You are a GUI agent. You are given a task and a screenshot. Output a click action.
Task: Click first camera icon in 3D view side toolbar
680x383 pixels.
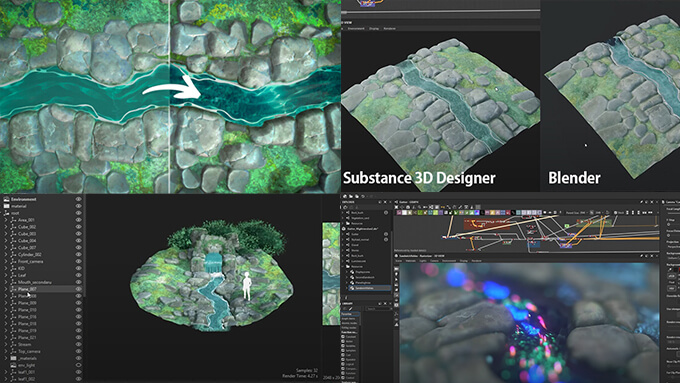tap(396, 268)
